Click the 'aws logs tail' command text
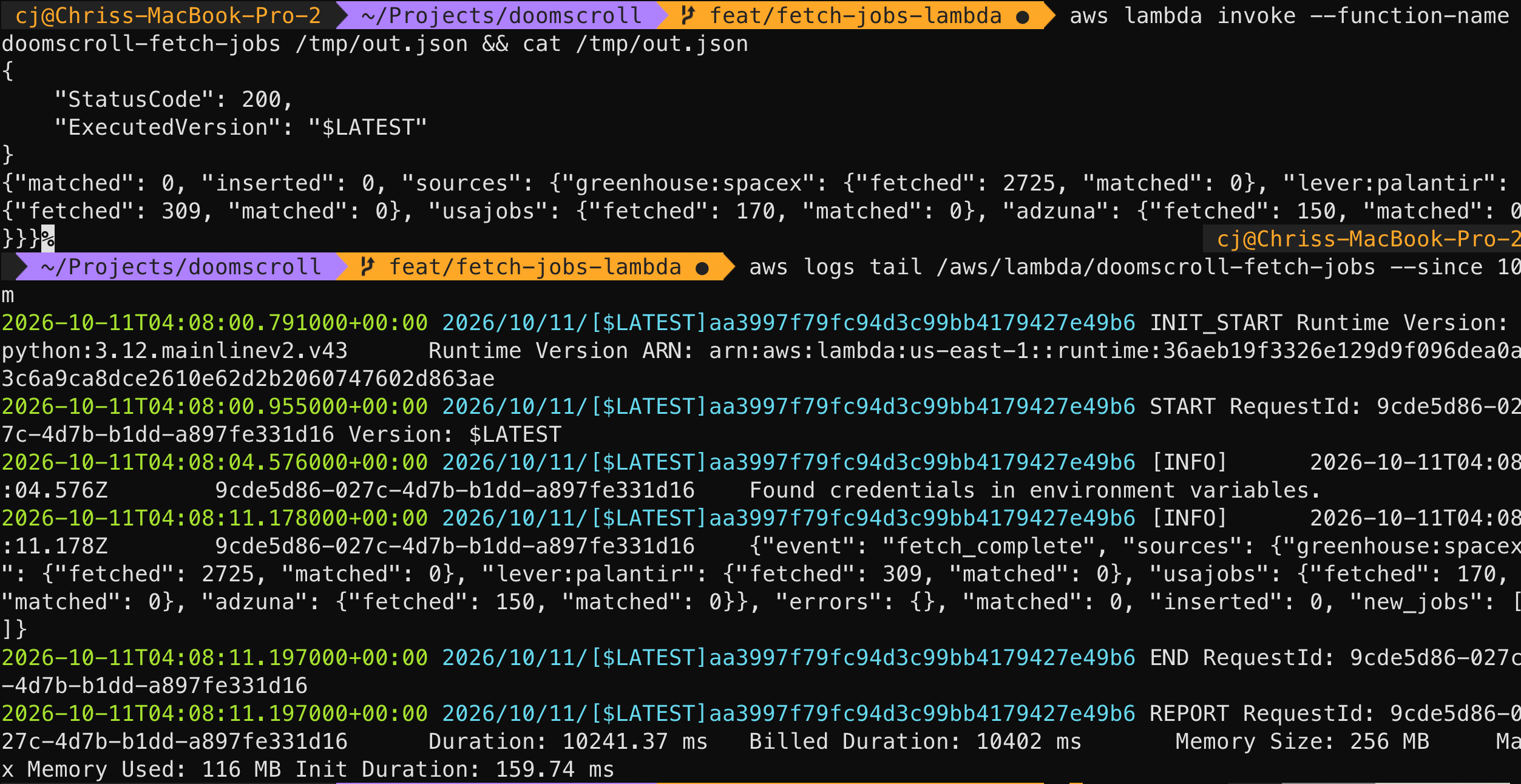This screenshot has height=784, width=1521. point(836,266)
